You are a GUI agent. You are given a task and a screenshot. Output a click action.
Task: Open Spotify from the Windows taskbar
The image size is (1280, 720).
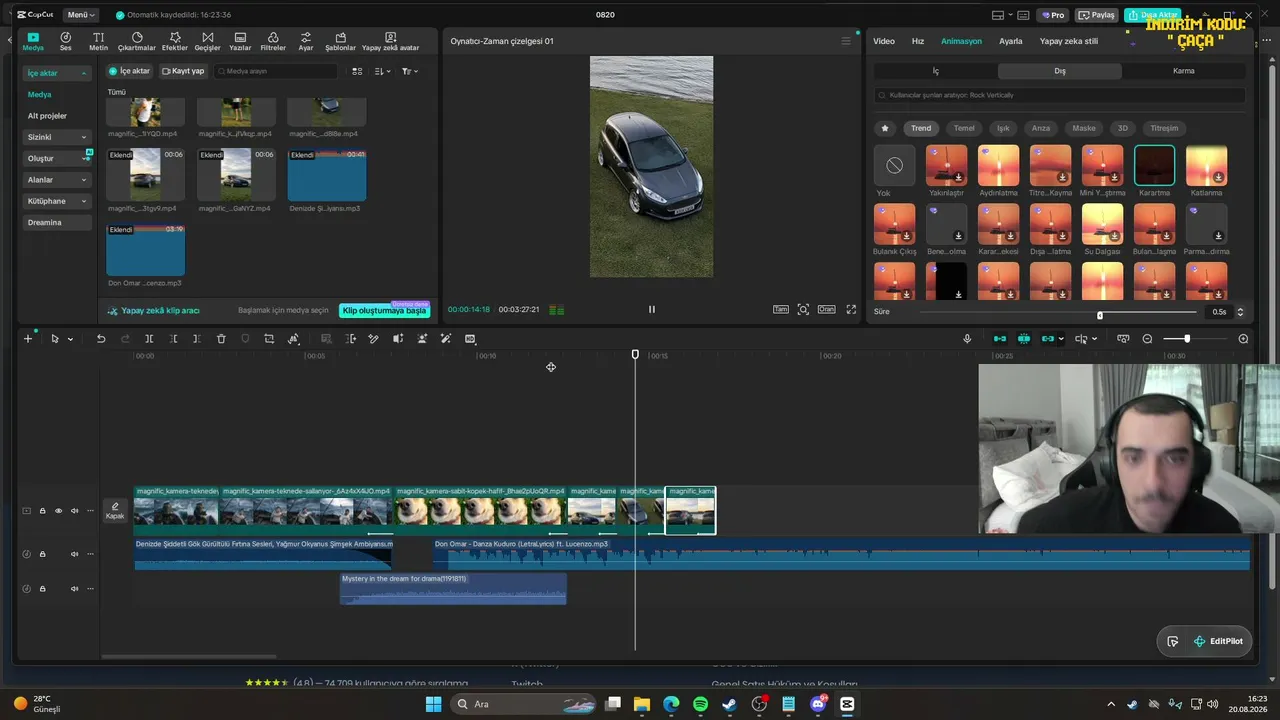700,704
